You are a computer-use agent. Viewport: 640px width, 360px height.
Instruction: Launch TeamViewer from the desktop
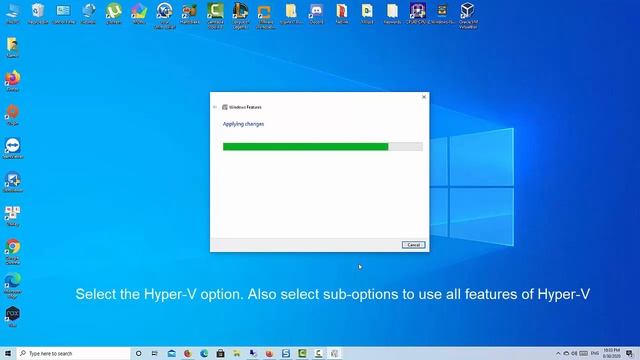13,148
